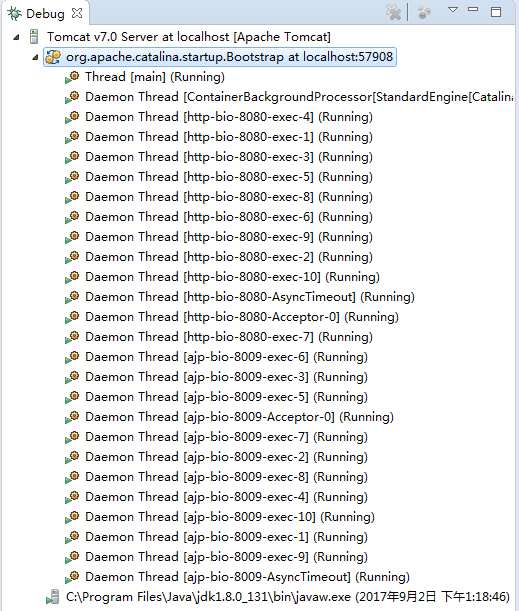Select thread ajp-bio-8009-exec-5

[x=226, y=397]
